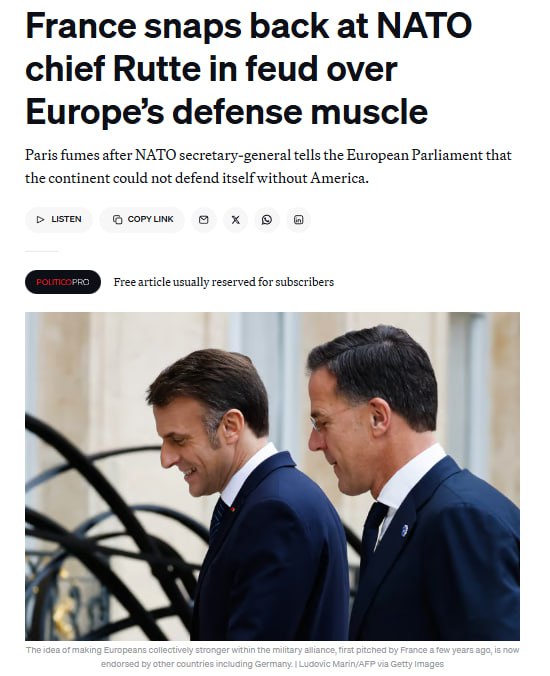
Task: Click the PRO portion of the badge
Action: point(80,282)
